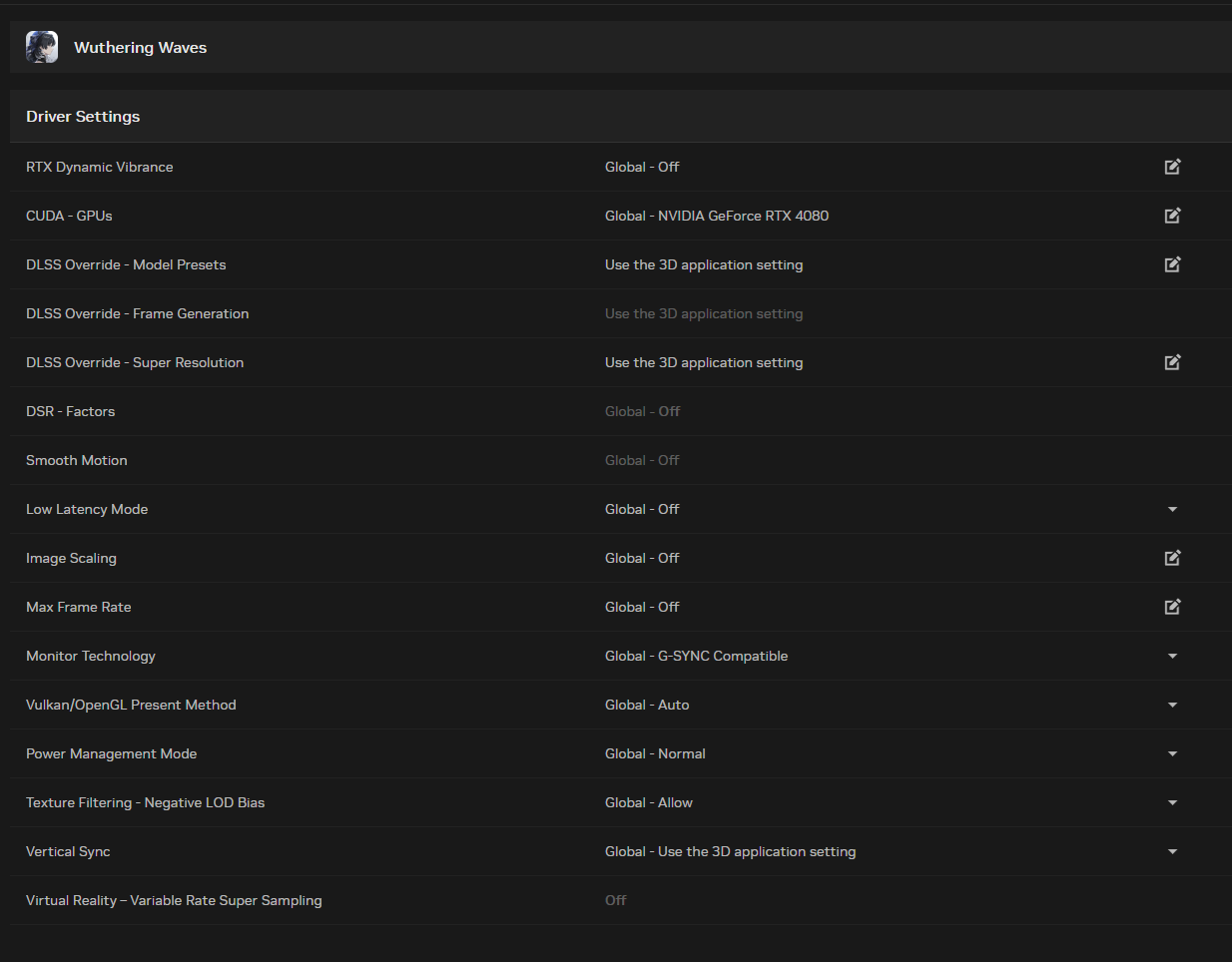
Task: Click the Image Scaling label
Action: point(72,558)
